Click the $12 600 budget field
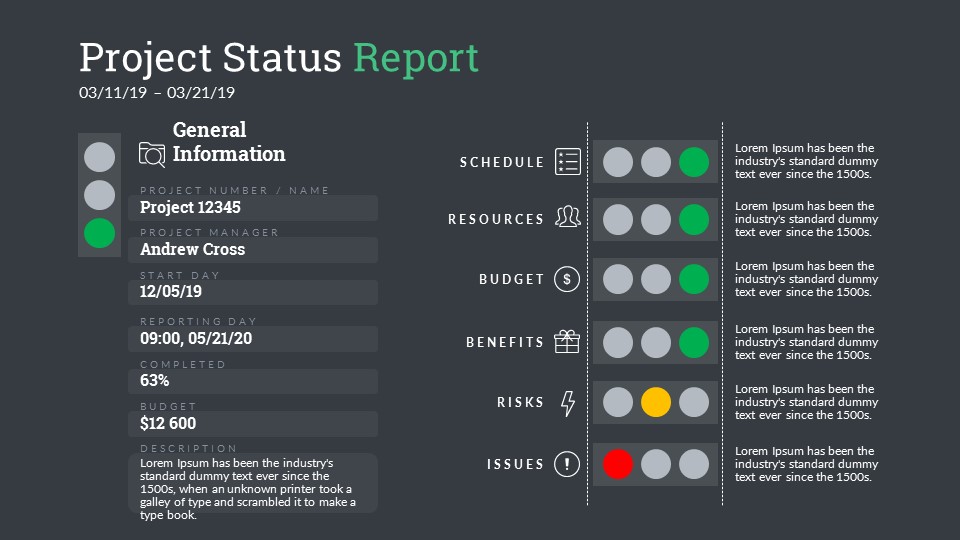 [253, 424]
